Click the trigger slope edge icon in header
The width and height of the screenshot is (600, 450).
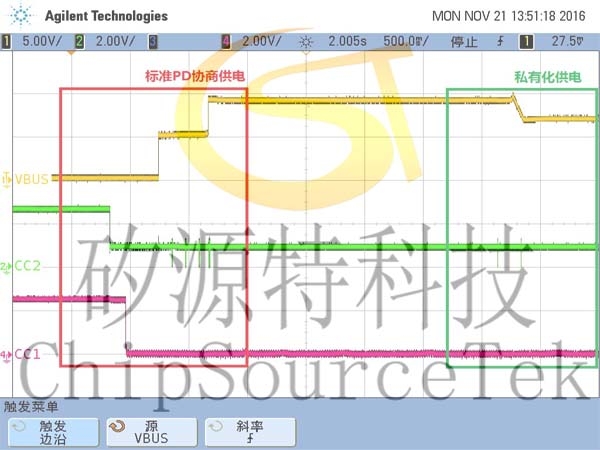pos(500,41)
